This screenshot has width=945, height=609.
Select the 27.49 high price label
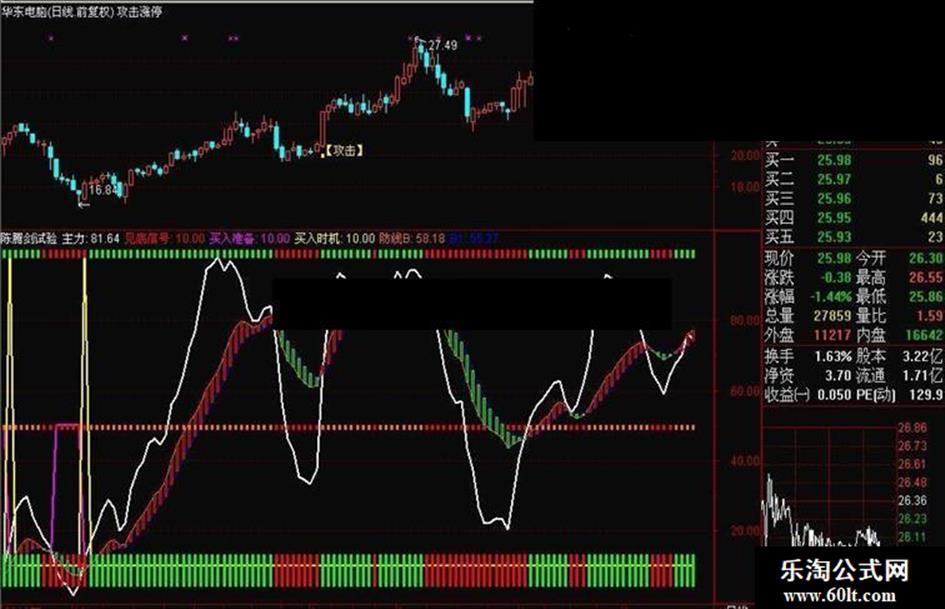click(442, 45)
